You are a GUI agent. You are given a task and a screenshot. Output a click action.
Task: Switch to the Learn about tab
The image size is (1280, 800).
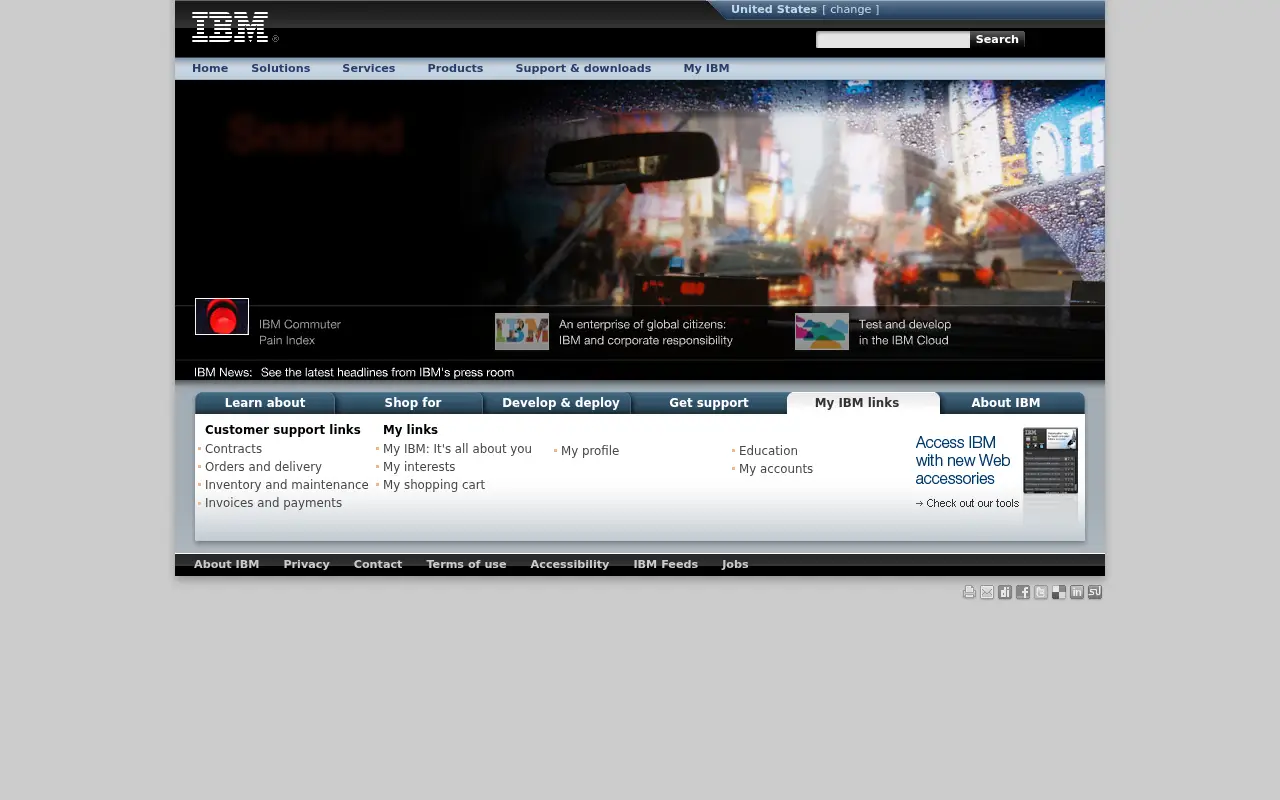coord(265,403)
